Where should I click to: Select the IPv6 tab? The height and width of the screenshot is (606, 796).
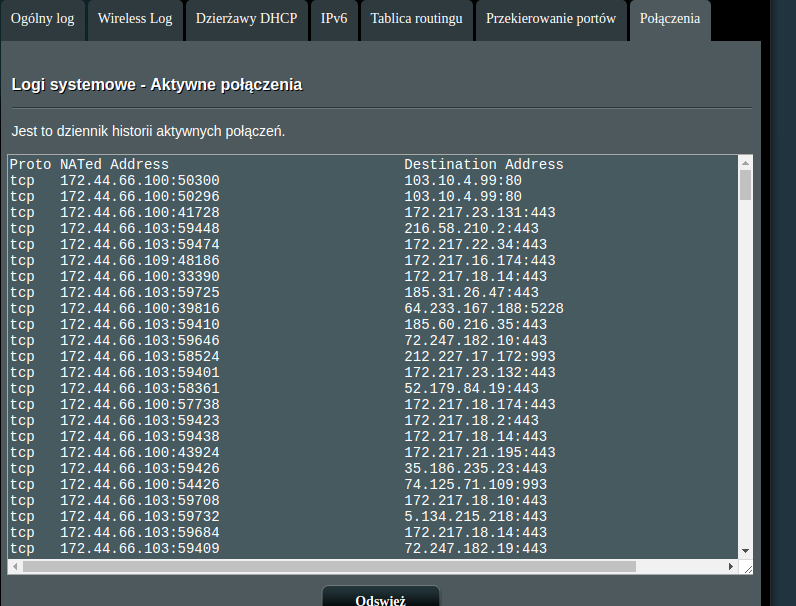click(x=334, y=20)
